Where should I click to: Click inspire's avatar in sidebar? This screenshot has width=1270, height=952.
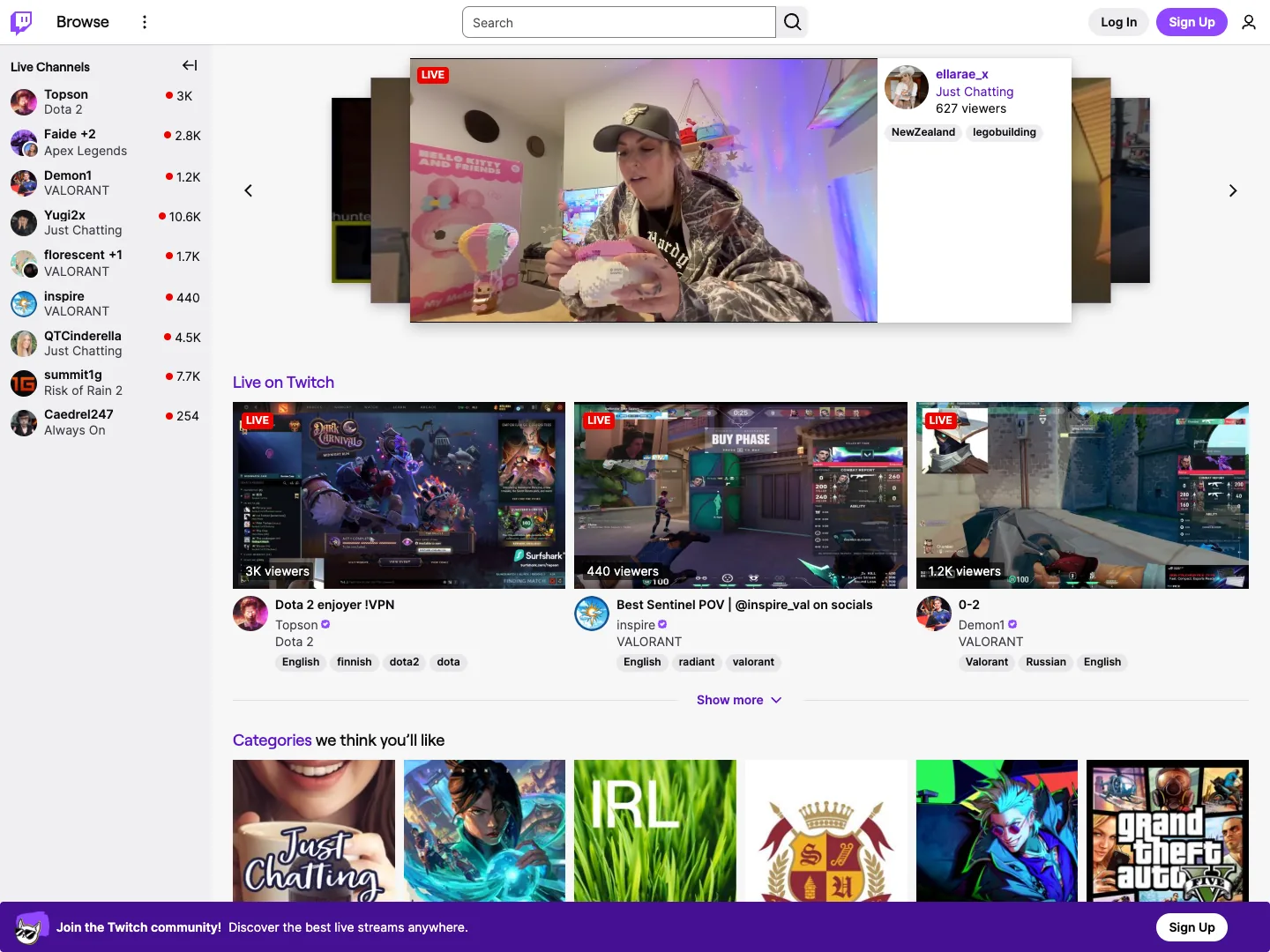coord(24,303)
